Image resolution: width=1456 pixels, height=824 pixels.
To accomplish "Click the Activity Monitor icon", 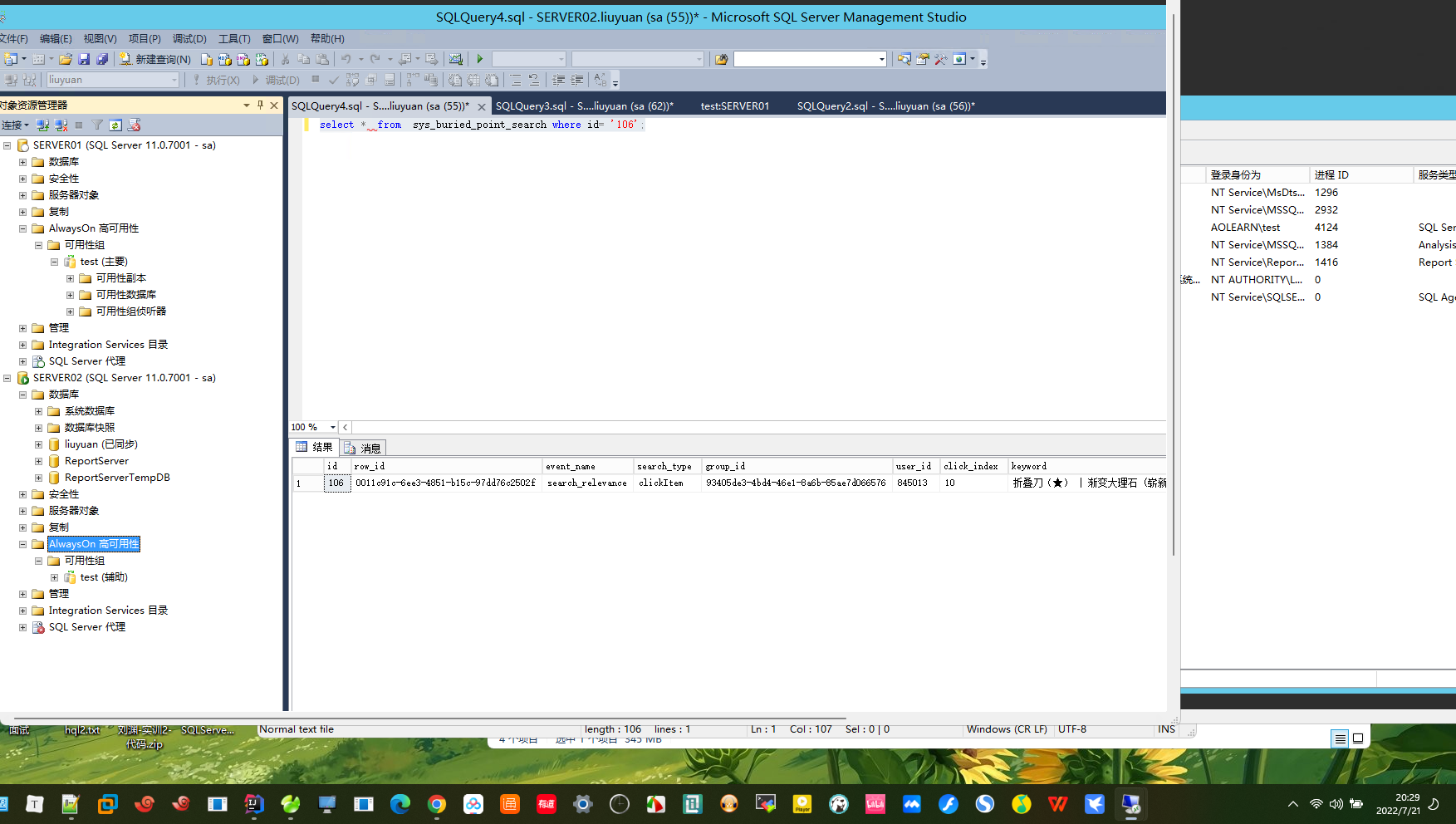I will [456, 59].
